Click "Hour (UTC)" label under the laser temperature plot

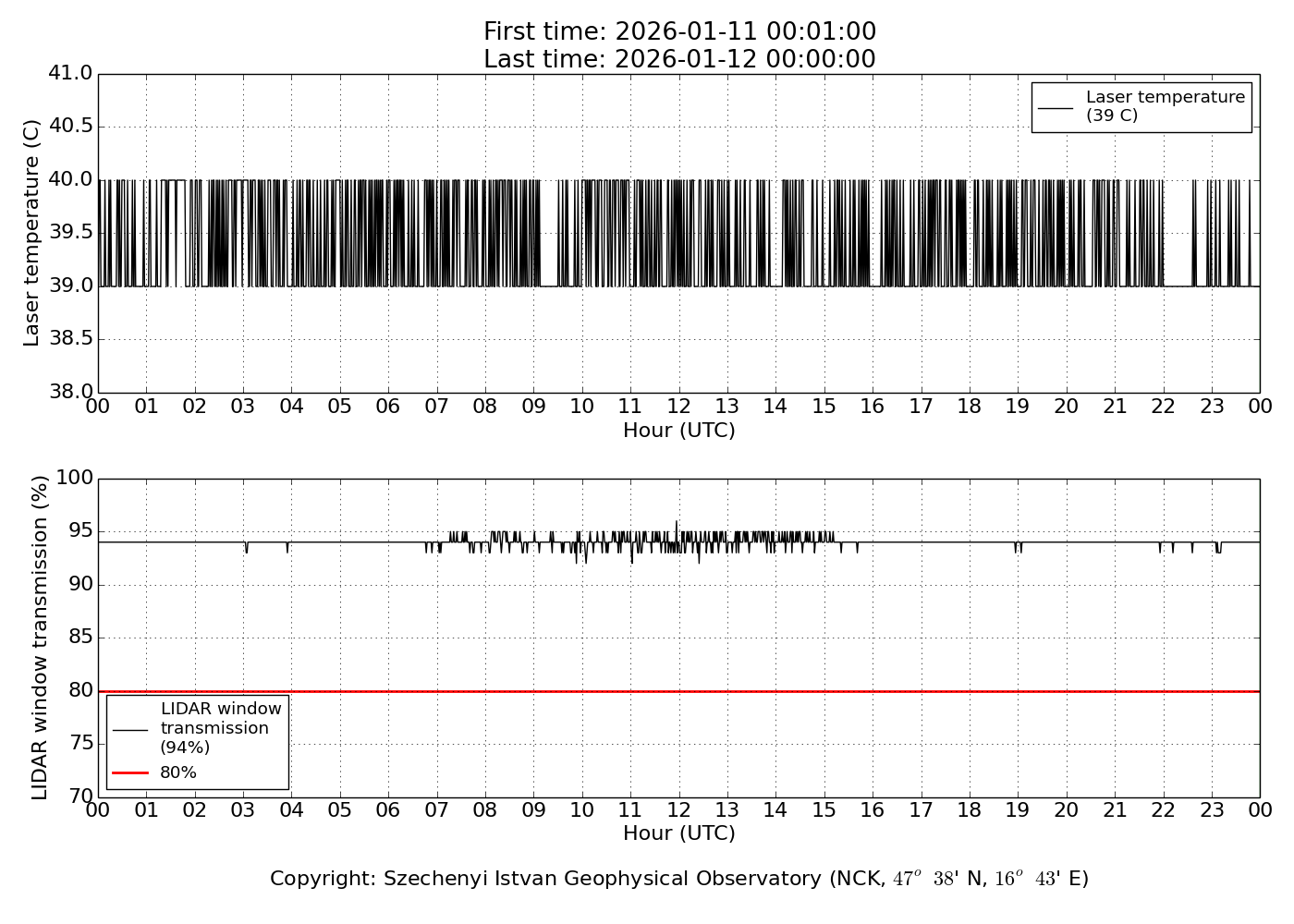pyautogui.click(x=679, y=431)
